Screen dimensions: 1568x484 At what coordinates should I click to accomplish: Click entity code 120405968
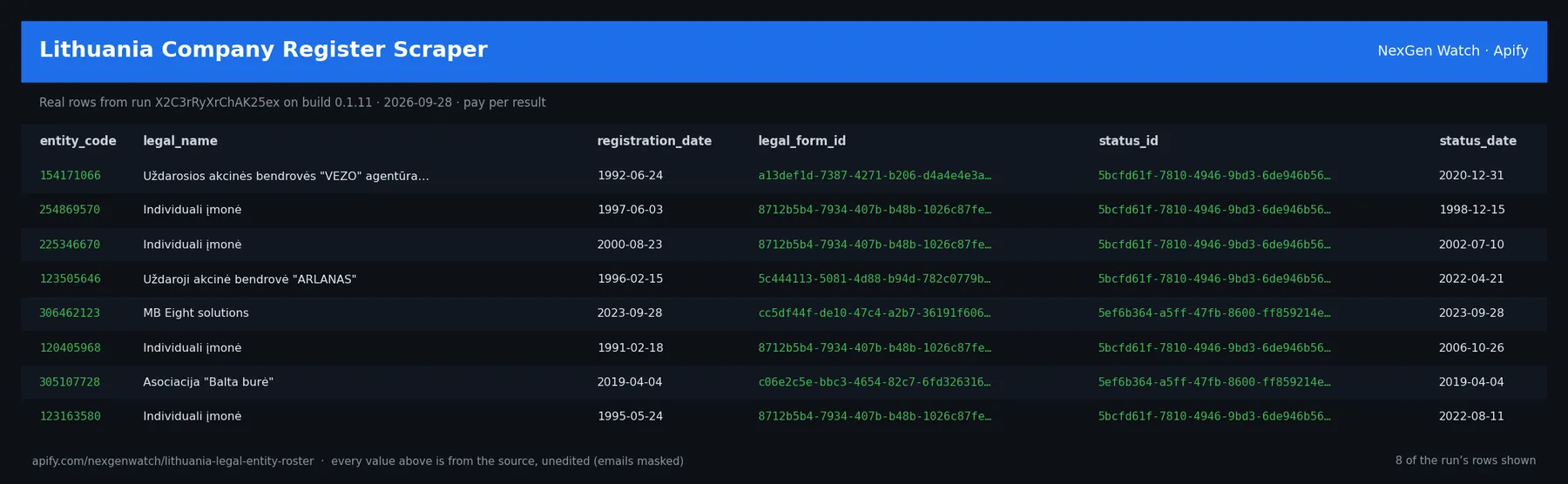(70, 348)
